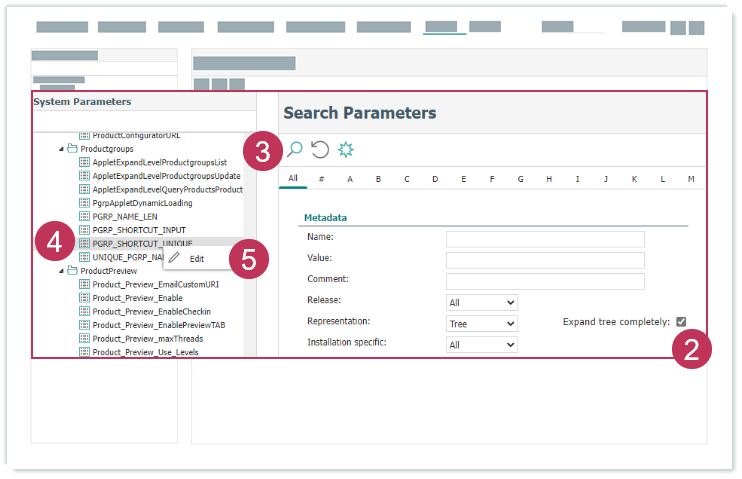The width and height of the screenshot is (742, 479).
Task: Click the Productgroups folder icon
Action: pyautogui.click(x=72, y=148)
